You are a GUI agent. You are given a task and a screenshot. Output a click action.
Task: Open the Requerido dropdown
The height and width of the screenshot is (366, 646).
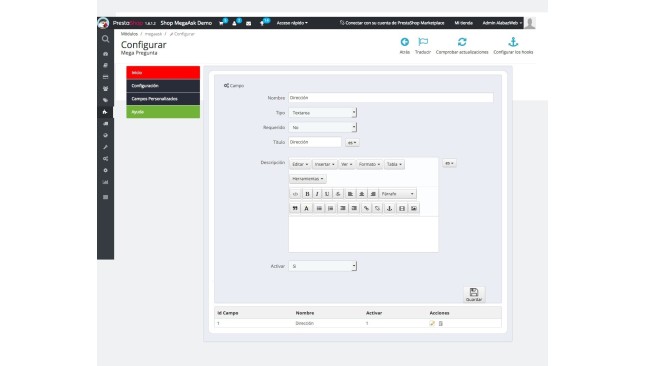323,127
